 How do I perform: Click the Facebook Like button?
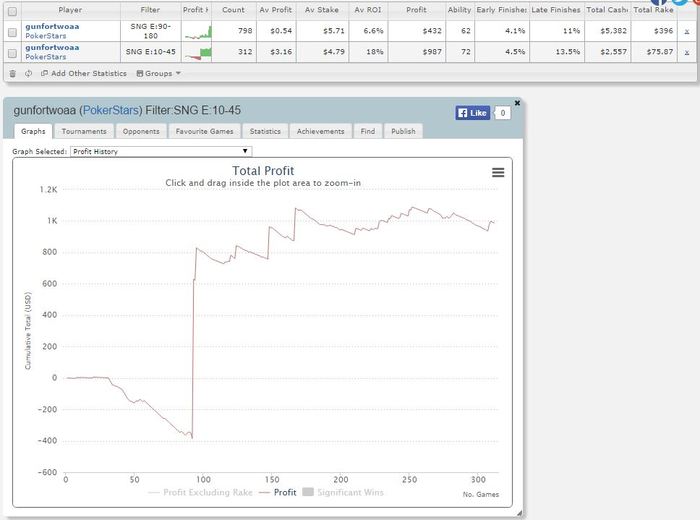tap(472, 113)
